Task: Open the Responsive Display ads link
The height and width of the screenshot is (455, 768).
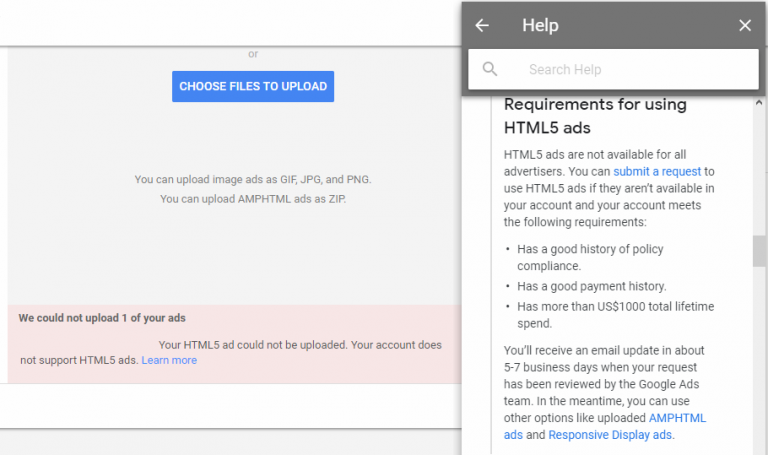Action: [610, 435]
